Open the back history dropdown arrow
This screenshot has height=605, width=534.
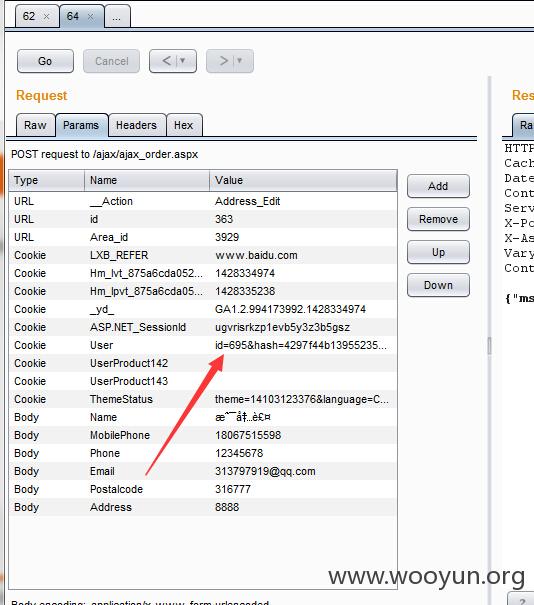(x=183, y=61)
